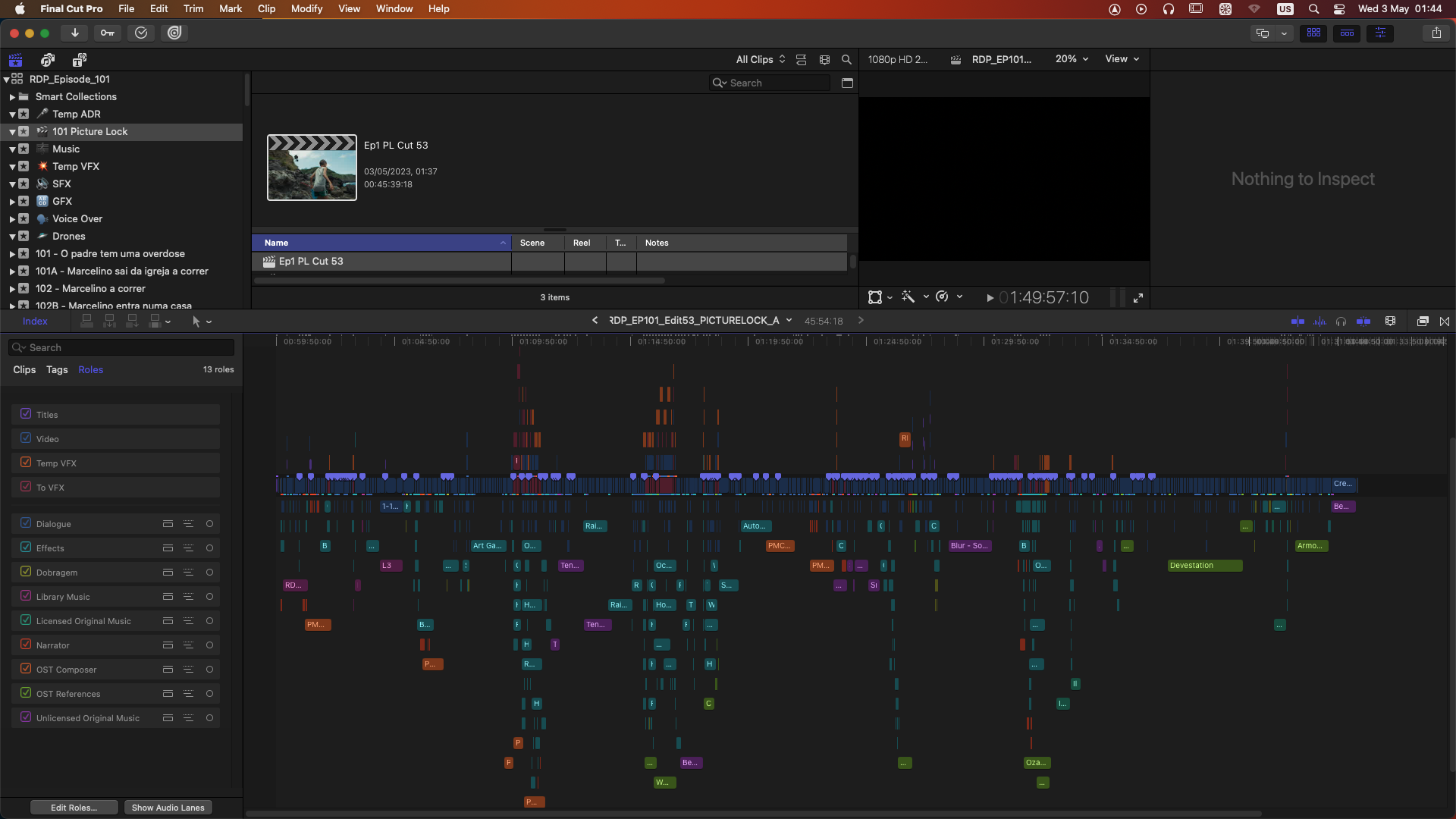Toggle the skimming icon in the timeline
The width and height of the screenshot is (1456, 819).
coord(1298,322)
